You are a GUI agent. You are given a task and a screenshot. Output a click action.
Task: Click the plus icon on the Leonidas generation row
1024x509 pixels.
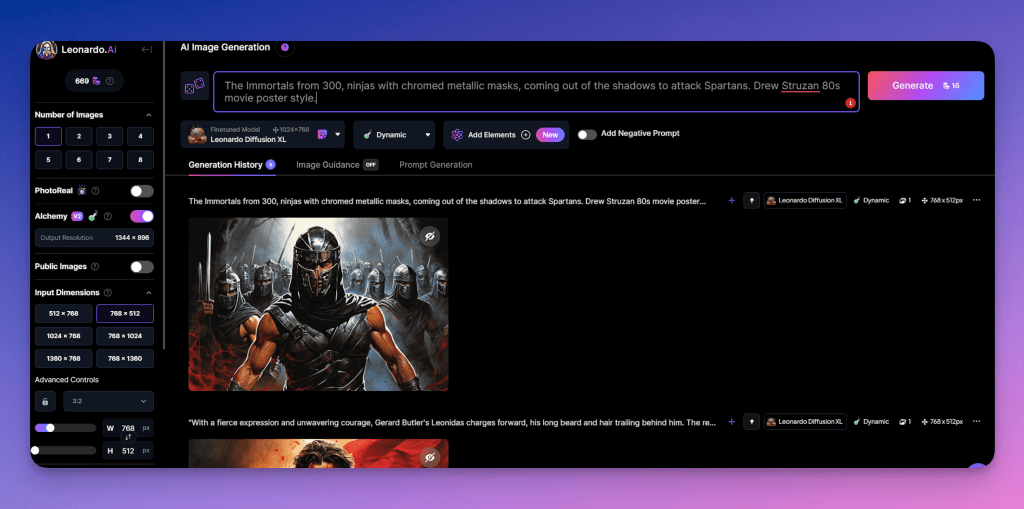pos(731,422)
